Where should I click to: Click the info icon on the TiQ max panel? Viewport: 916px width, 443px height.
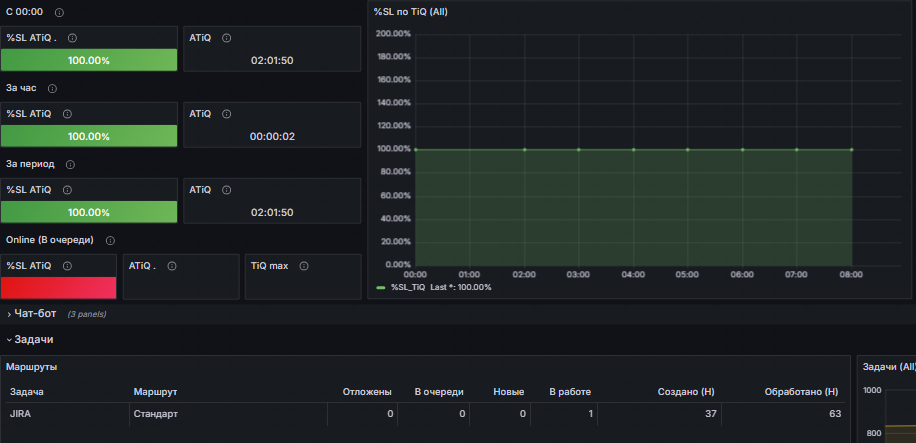pyautogui.click(x=304, y=266)
